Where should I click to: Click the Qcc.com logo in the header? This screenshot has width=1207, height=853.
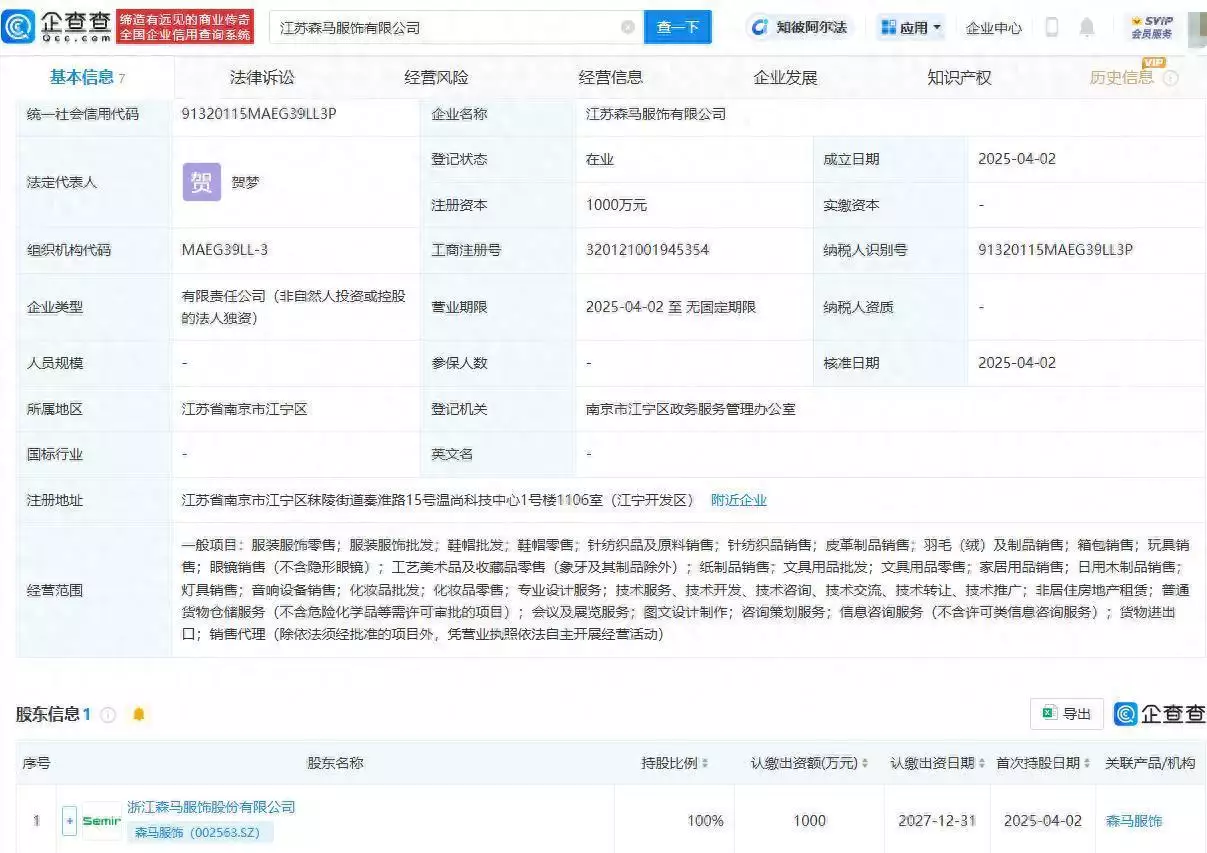(57, 27)
